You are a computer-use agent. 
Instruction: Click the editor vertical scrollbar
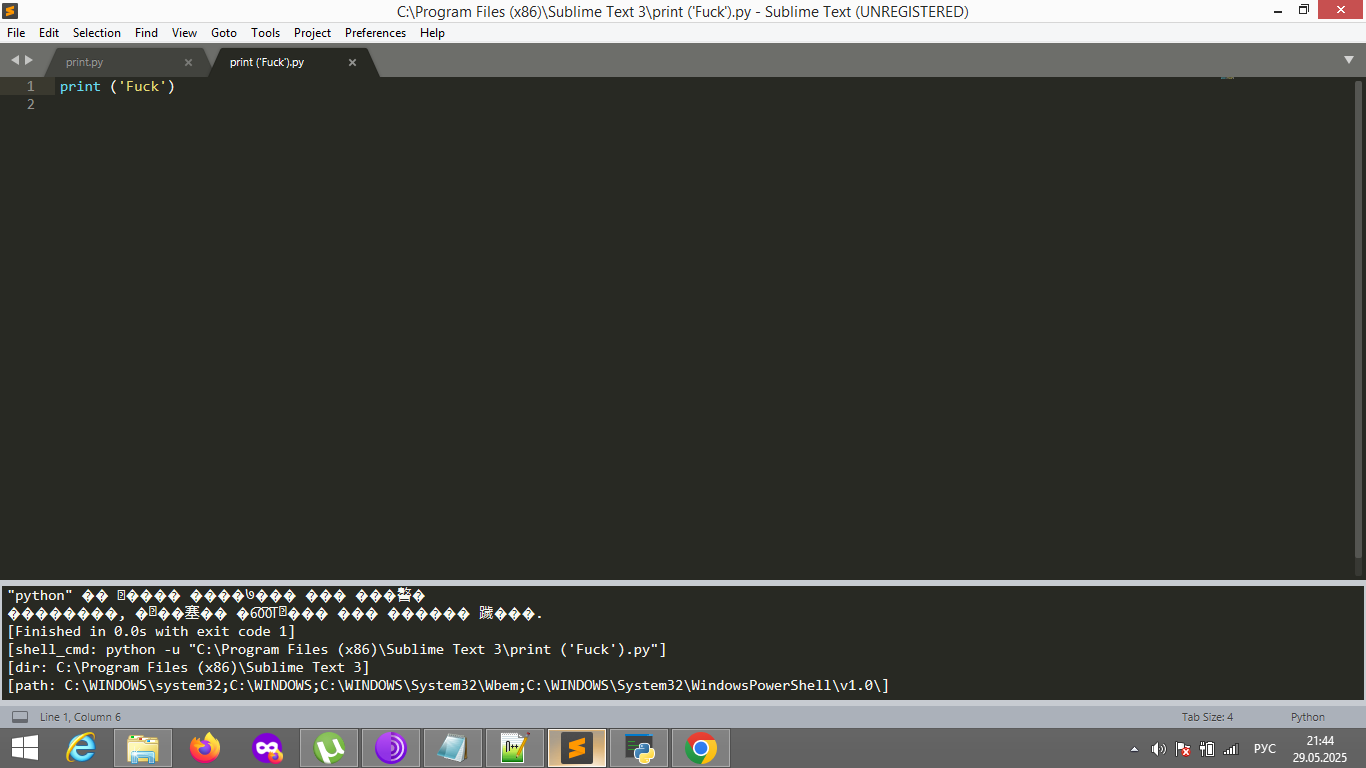1358,320
